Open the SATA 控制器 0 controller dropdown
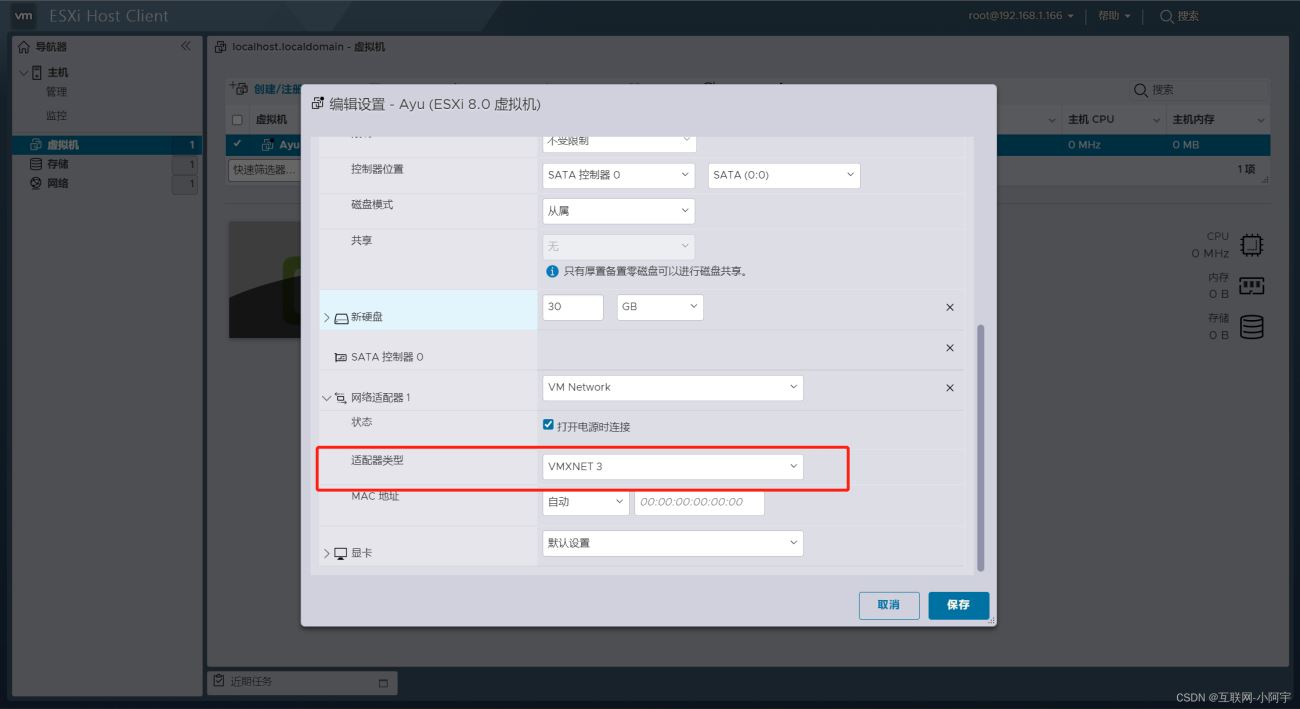The height and width of the screenshot is (709, 1300). pos(619,175)
